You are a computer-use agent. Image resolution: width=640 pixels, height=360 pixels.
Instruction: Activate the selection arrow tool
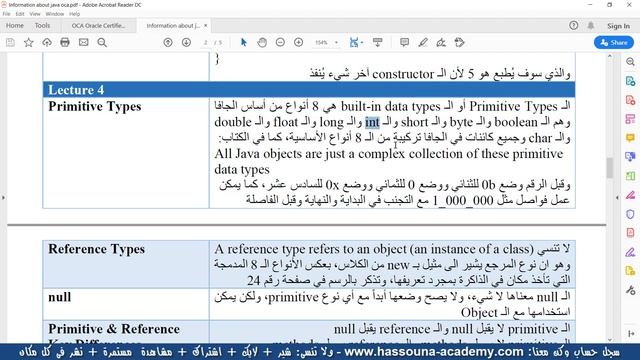tap(244, 42)
